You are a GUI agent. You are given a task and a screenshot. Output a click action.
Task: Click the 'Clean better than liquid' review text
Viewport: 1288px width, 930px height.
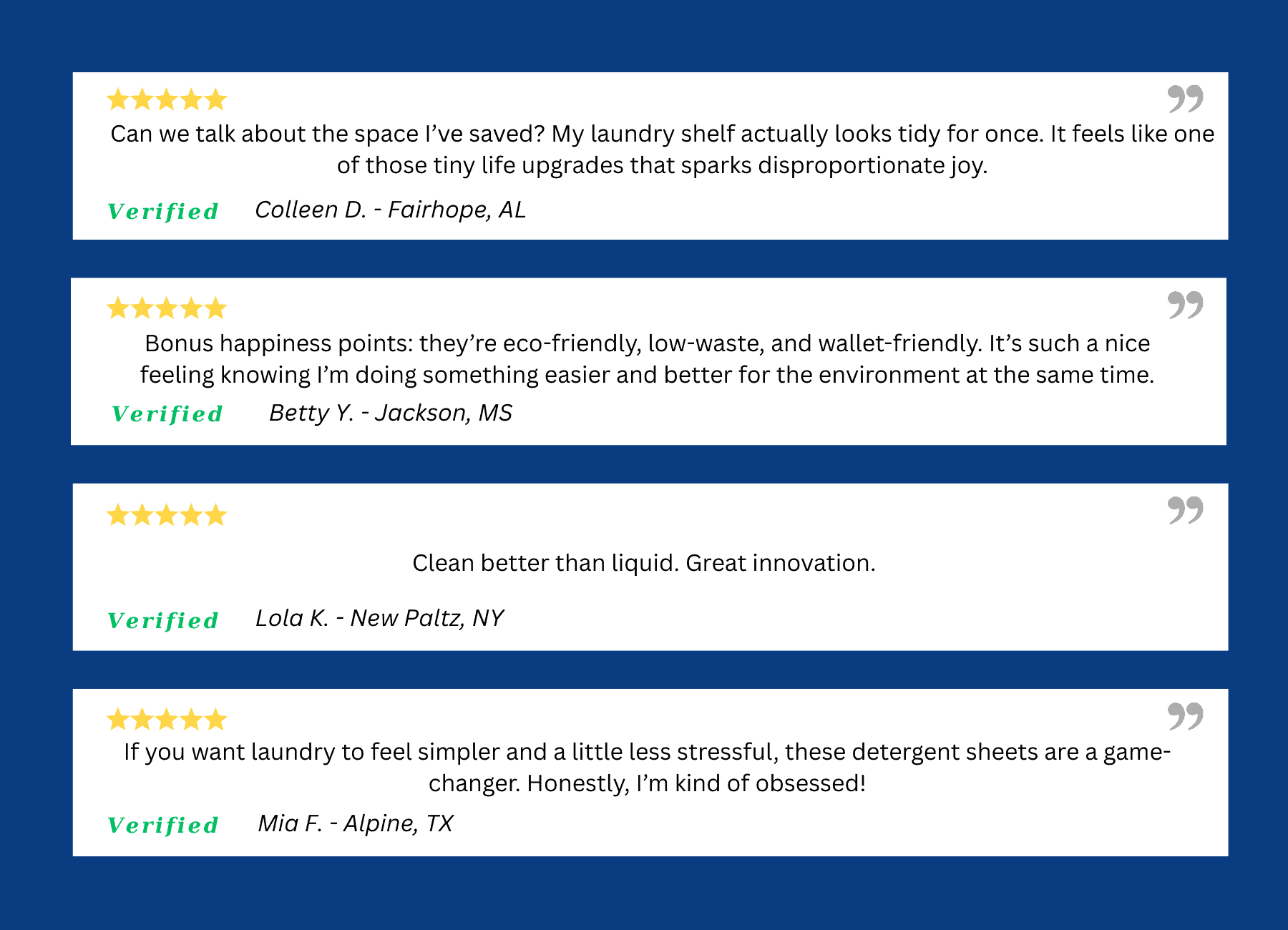pyautogui.click(x=644, y=563)
